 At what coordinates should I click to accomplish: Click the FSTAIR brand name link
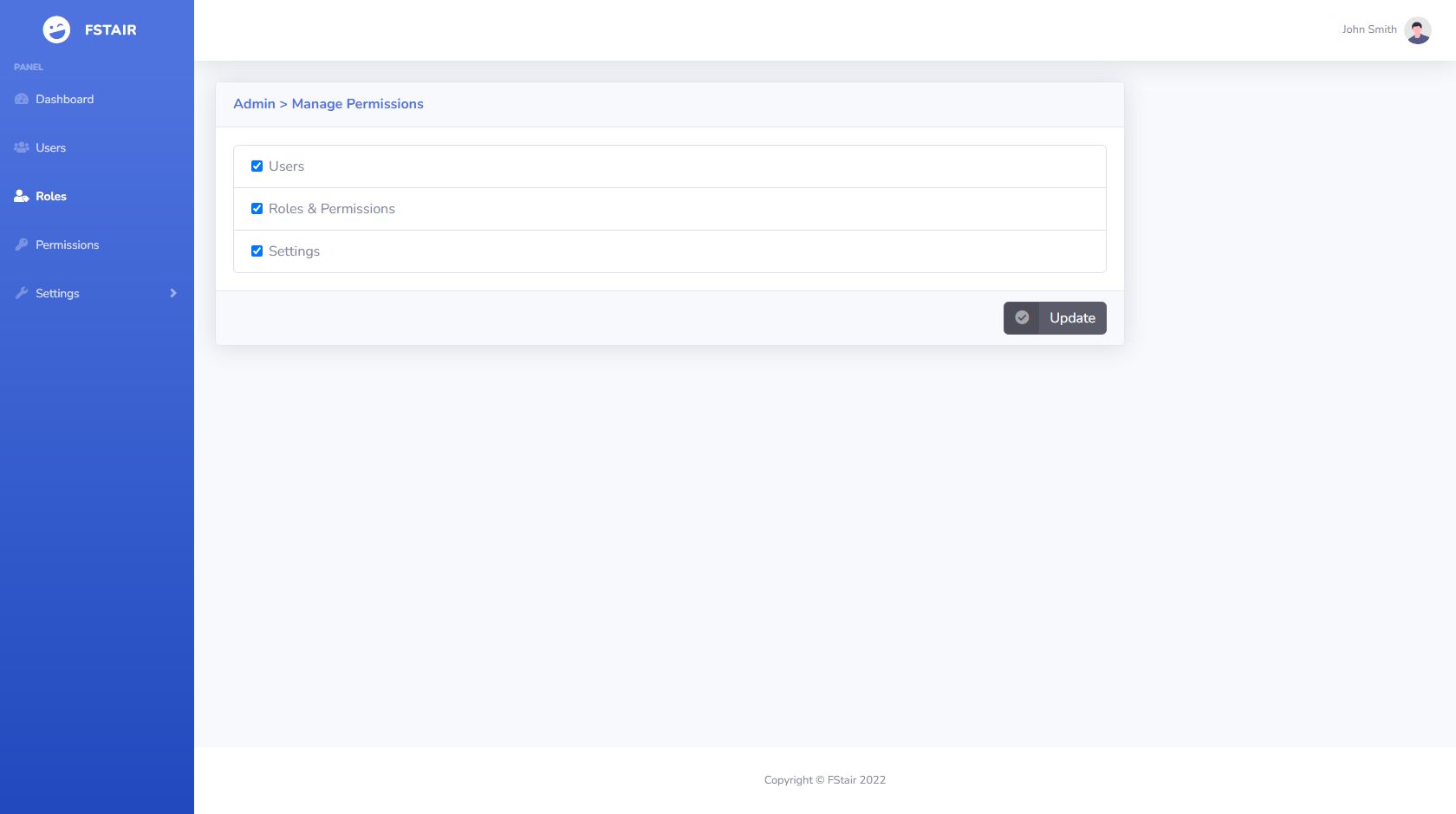pos(110,30)
